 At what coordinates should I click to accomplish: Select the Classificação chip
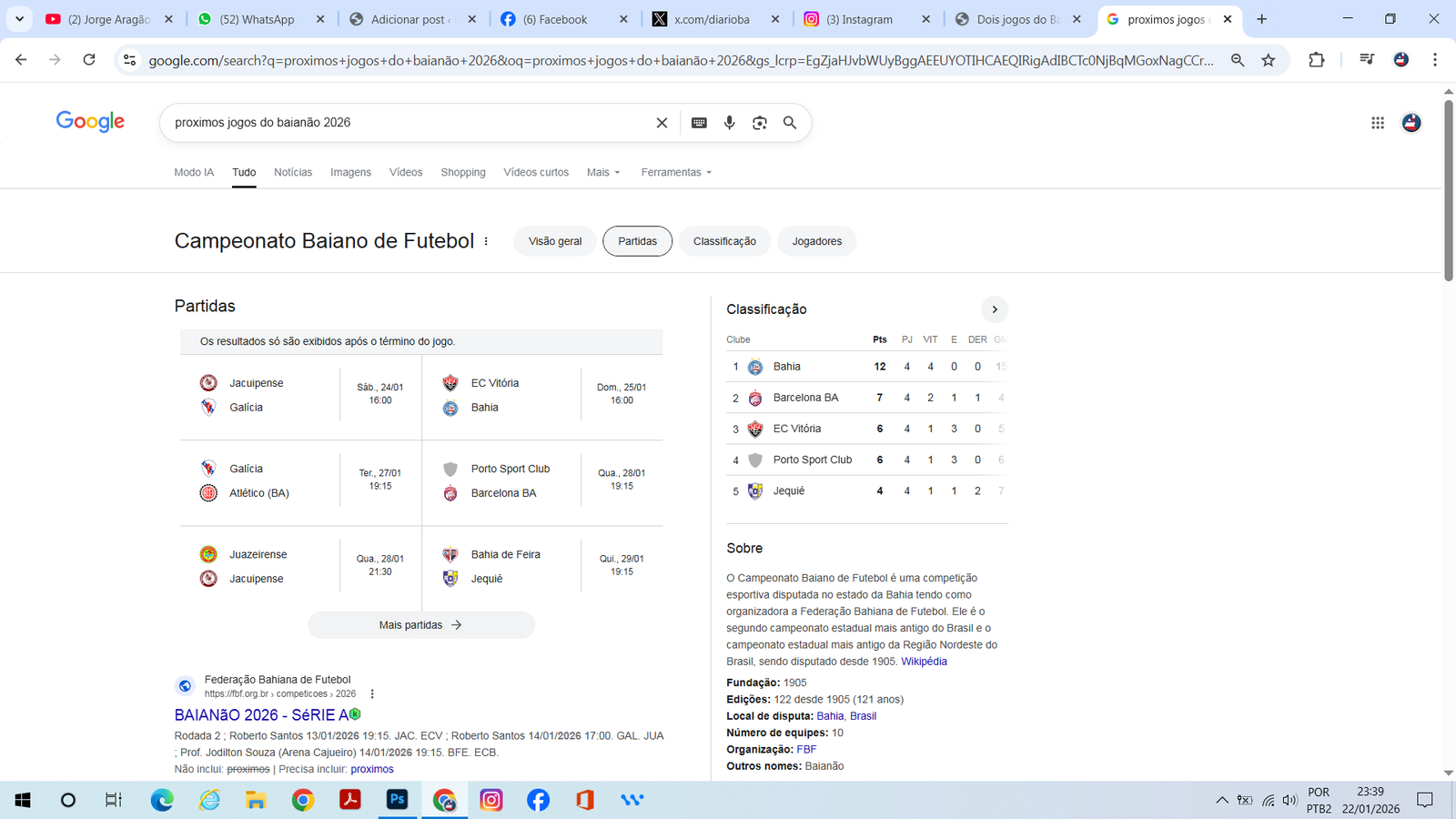724,241
